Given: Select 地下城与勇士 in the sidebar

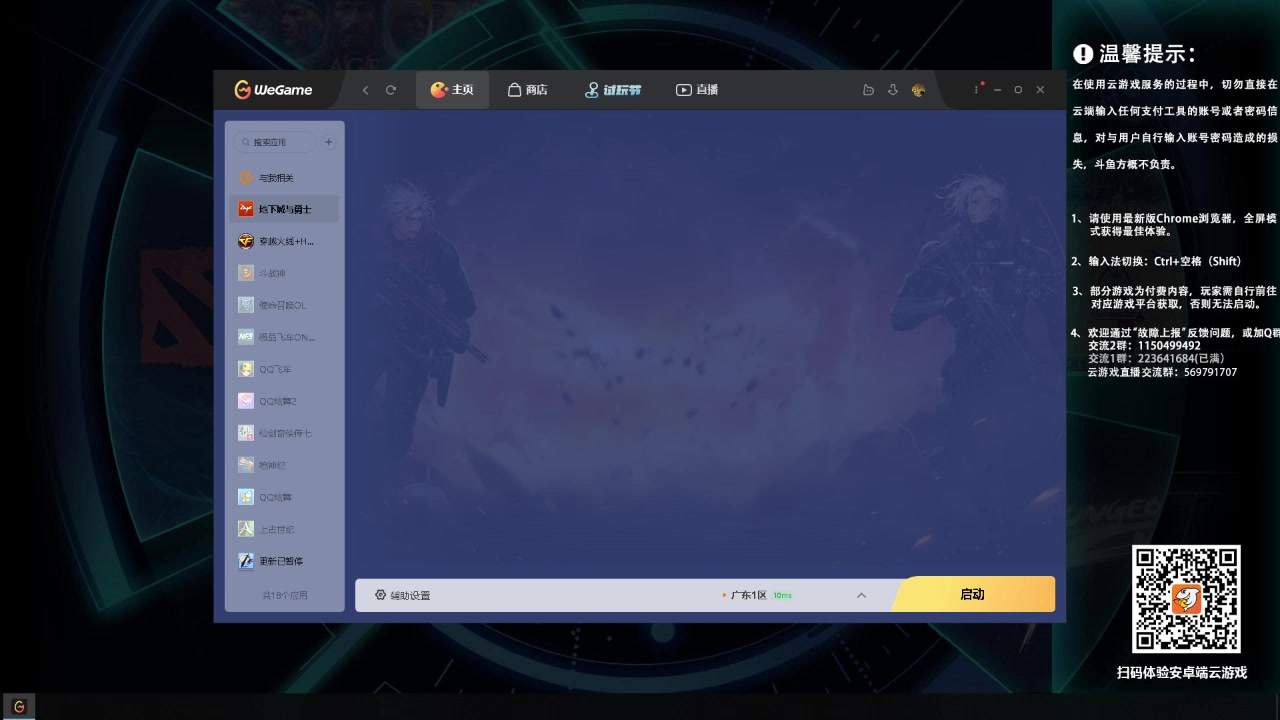Looking at the screenshot, I should [x=284, y=209].
